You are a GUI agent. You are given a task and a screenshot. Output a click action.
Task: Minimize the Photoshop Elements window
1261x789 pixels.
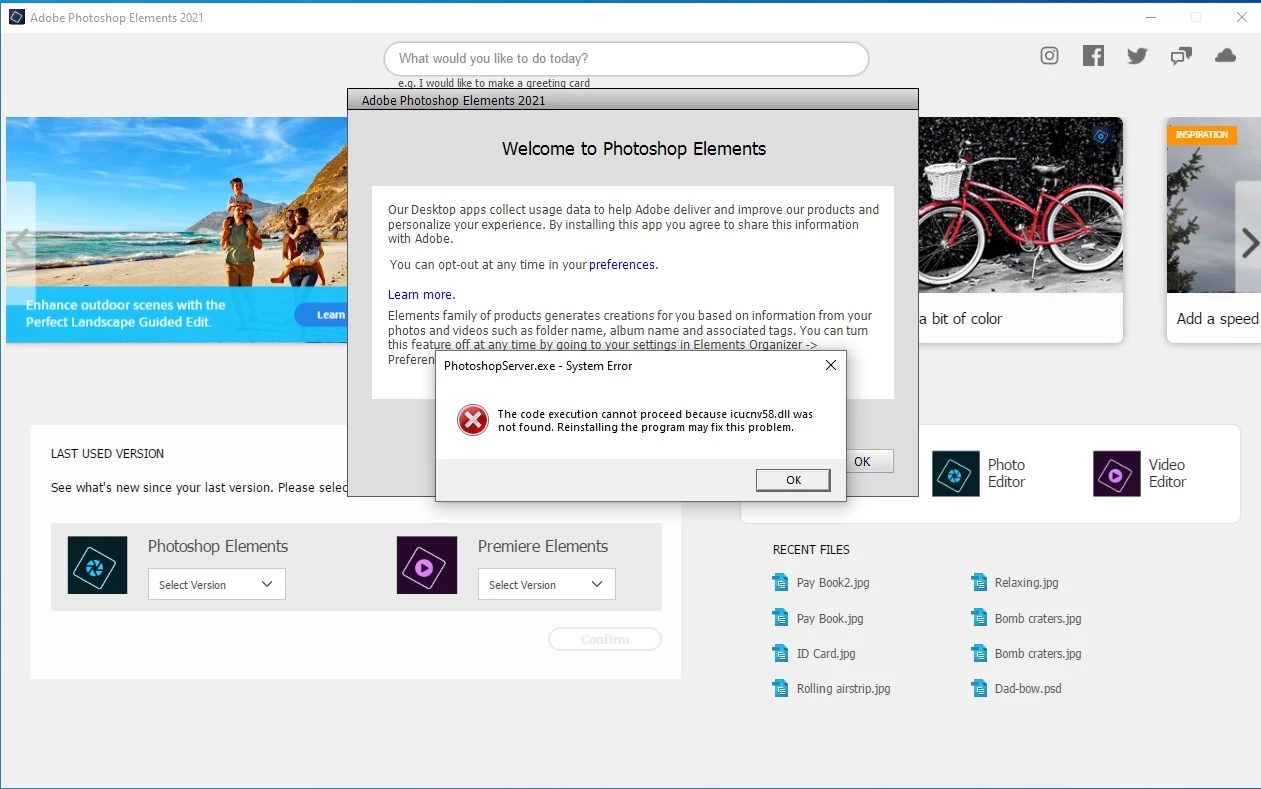tap(1150, 17)
